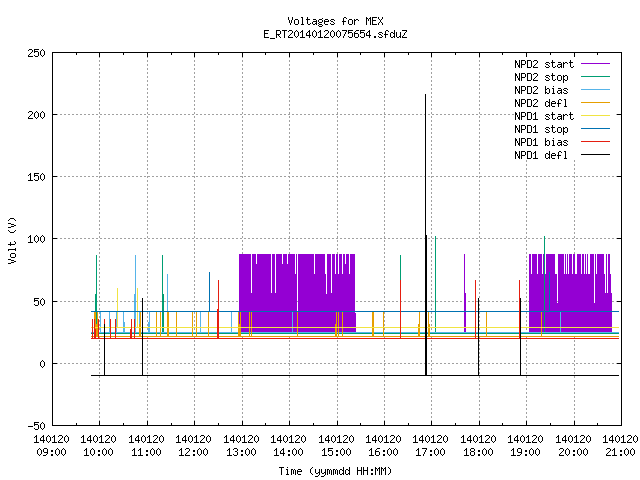
Task: Click the chart title 'Voltages for MEX'
Action: 335,21
